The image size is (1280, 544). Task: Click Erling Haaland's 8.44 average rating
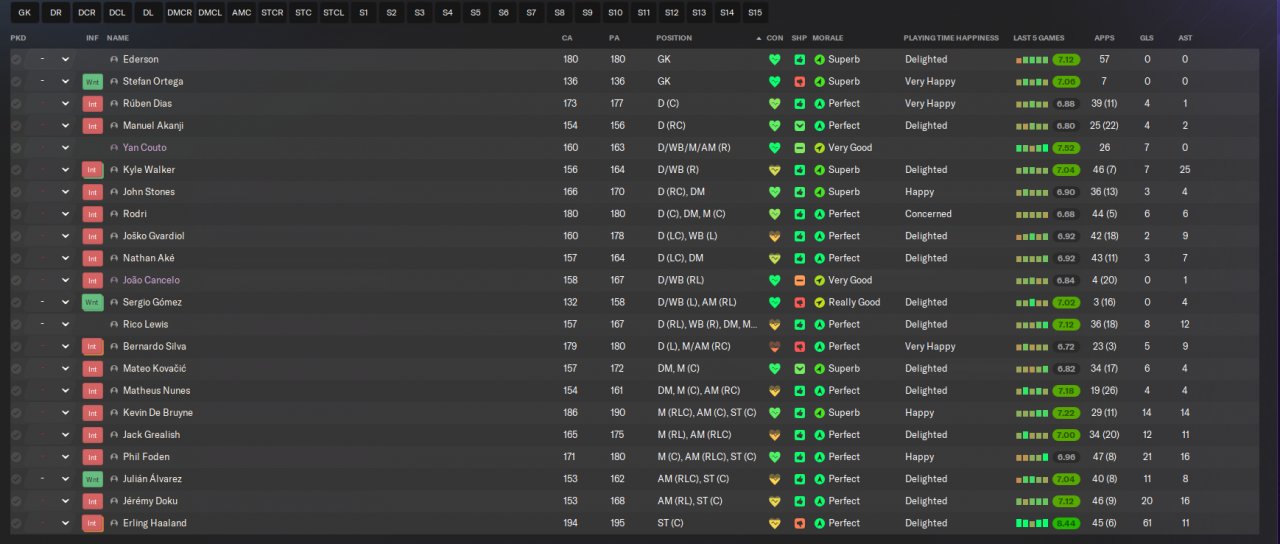[1066, 523]
